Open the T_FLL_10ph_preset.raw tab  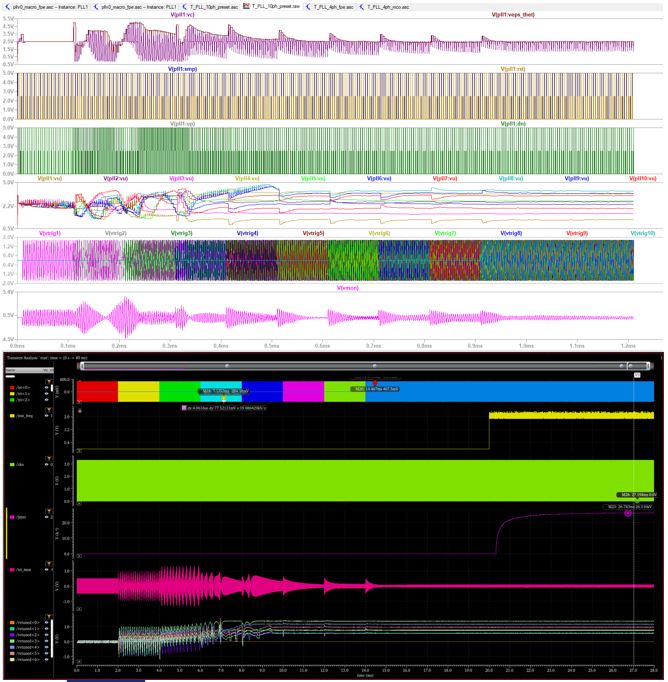point(274,6)
